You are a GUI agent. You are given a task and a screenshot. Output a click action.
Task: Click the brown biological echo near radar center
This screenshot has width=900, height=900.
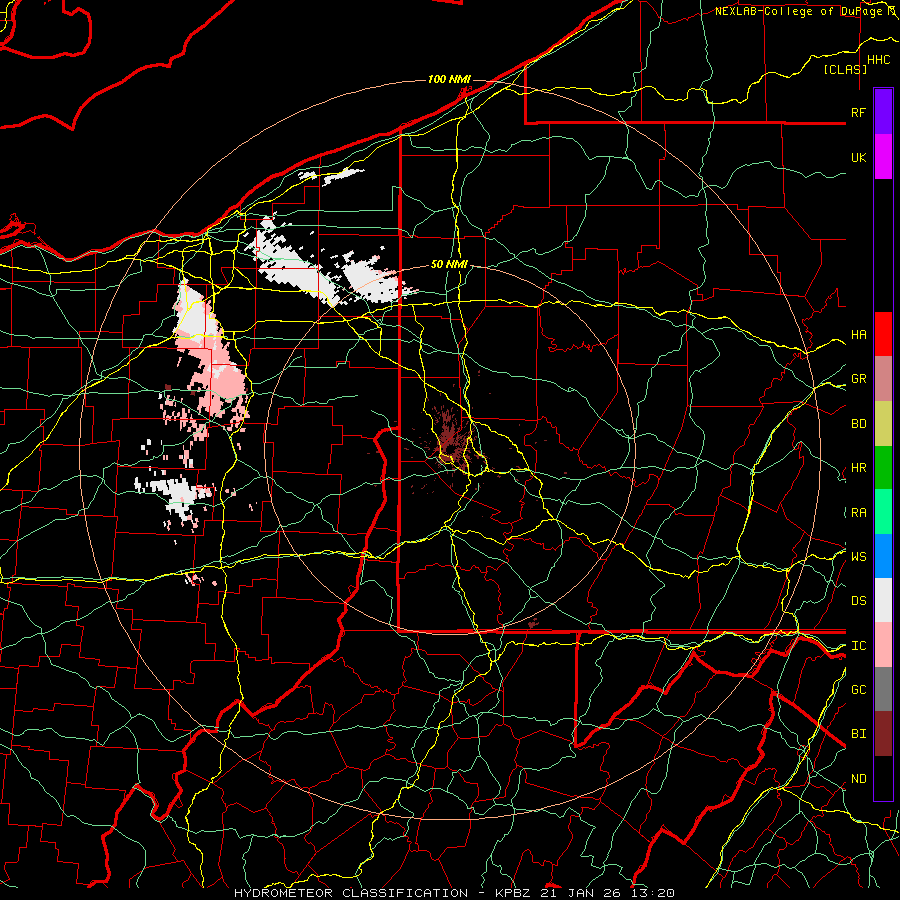[x=451, y=439]
